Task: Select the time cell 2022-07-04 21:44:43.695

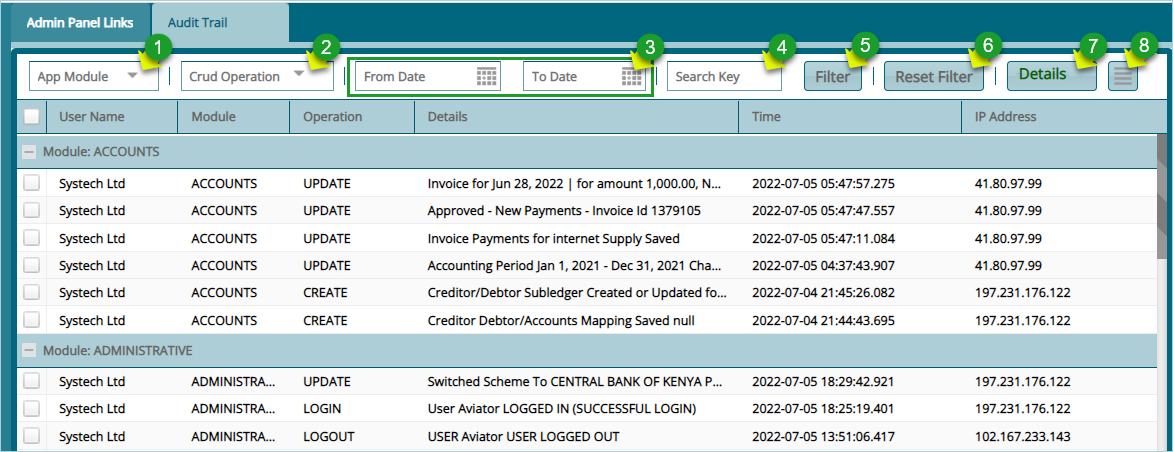Action: tap(823, 320)
